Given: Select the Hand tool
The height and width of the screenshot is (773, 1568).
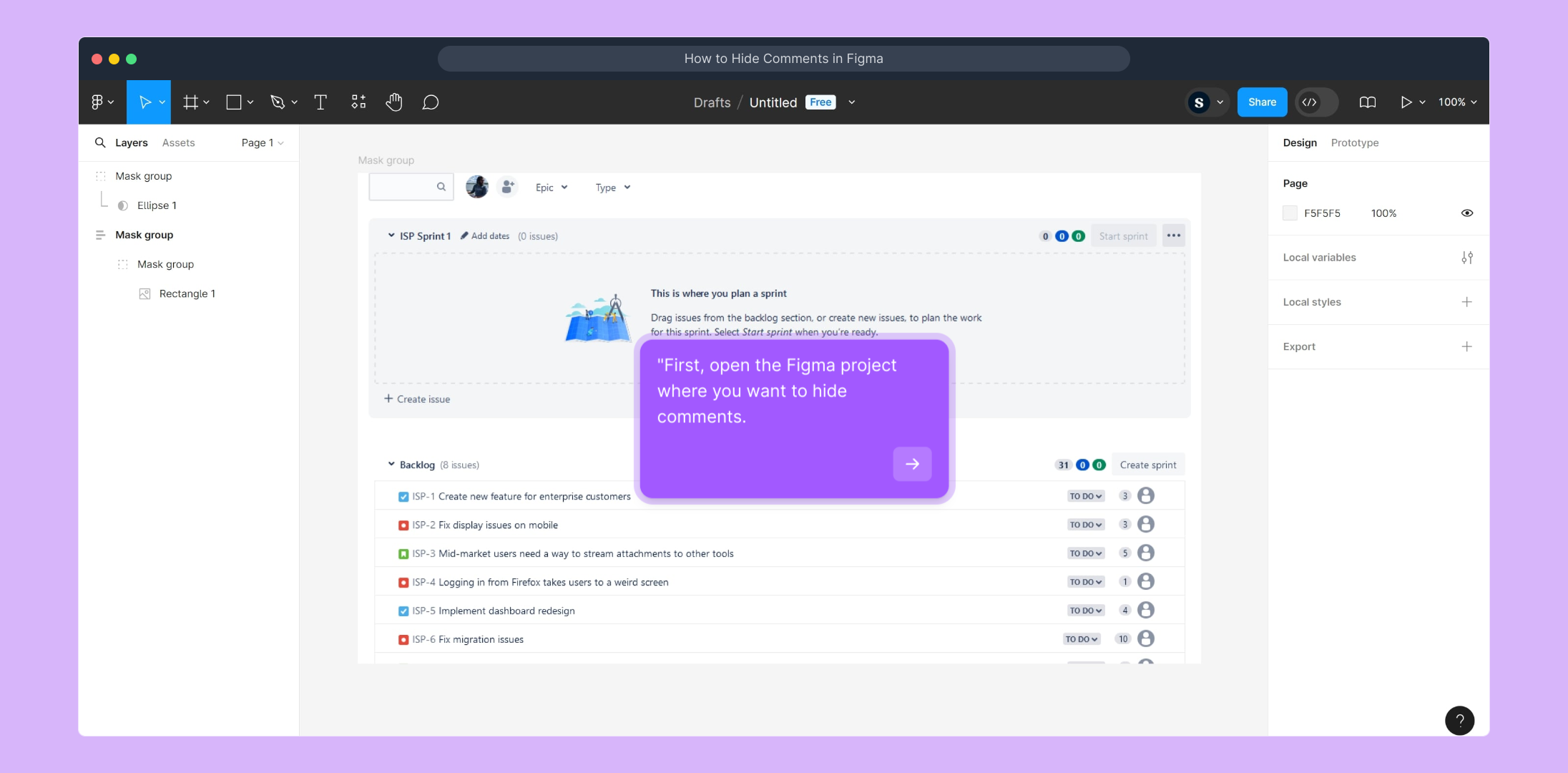Looking at the screenshot, I should pyautogui.click(x=394, y=102).
